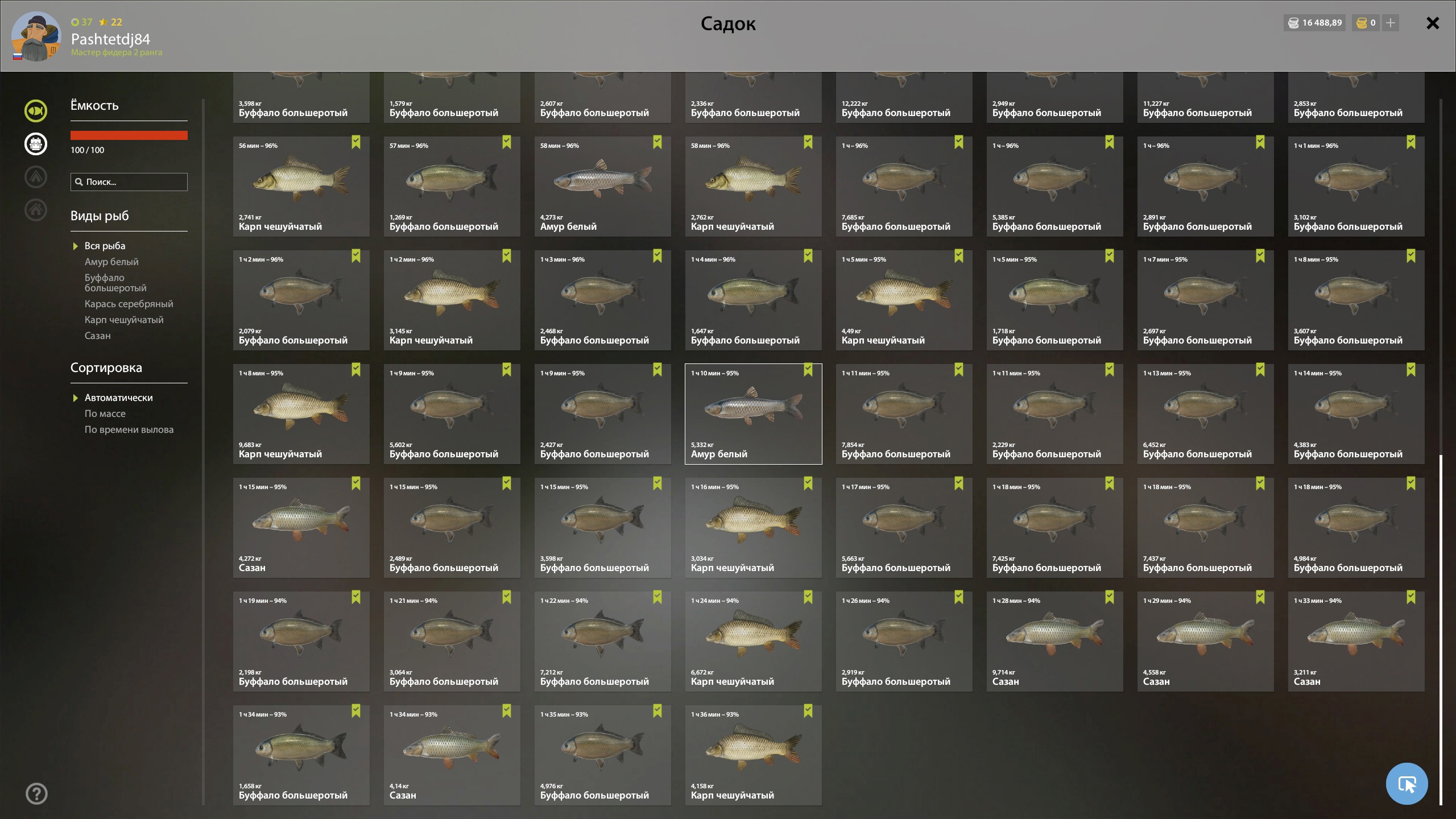Open the player avatar profile
Screen dimensions: 1456x819
[x=36, y=36]
